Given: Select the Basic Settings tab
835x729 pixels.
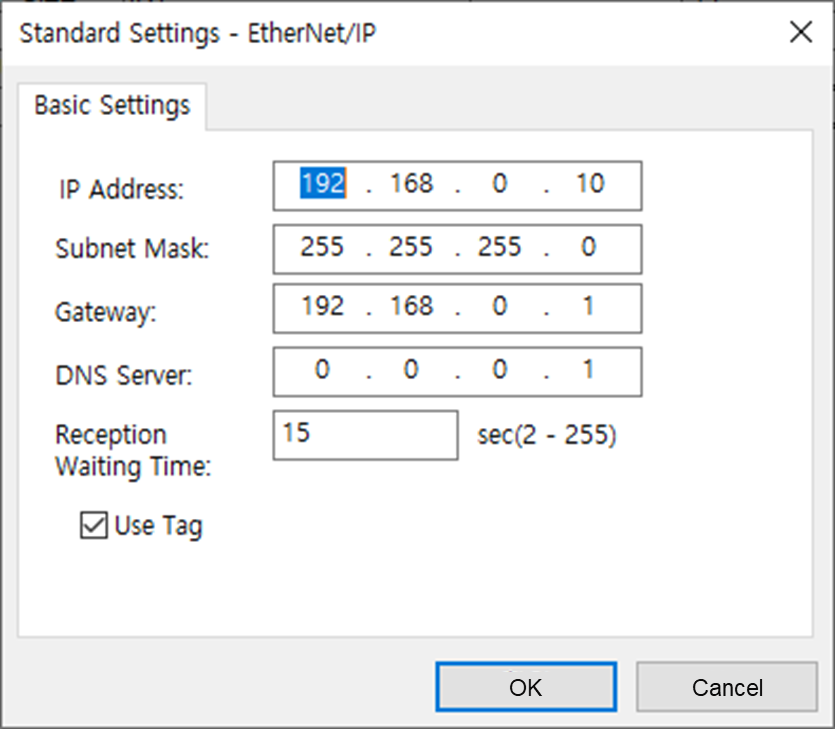Looking at the screenshot, I should [112, 106].
